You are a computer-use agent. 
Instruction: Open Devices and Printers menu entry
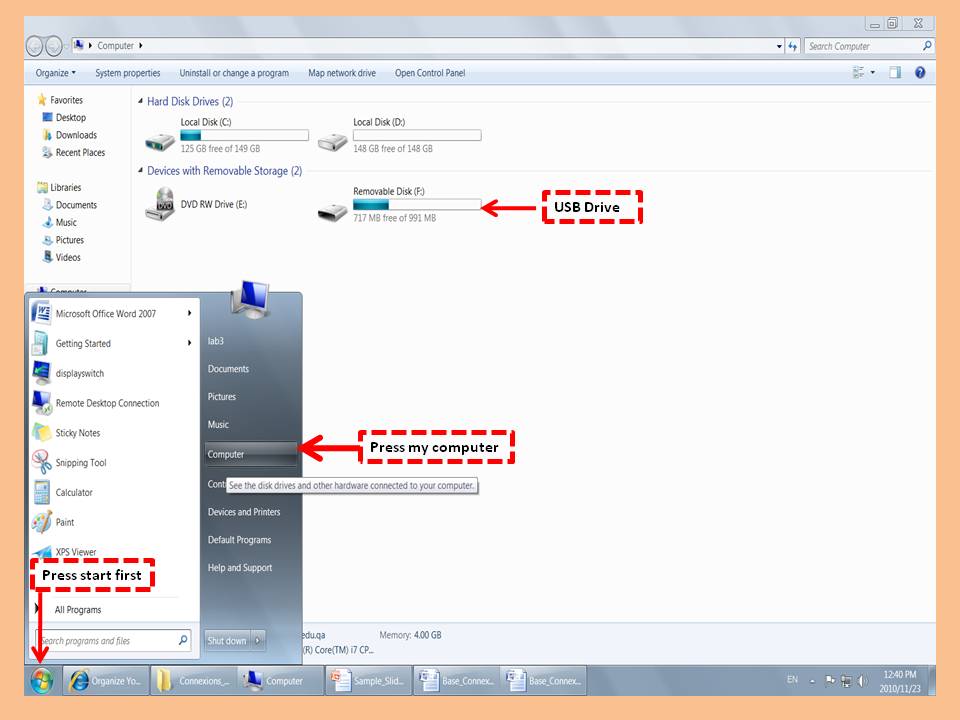pos(243,512)
